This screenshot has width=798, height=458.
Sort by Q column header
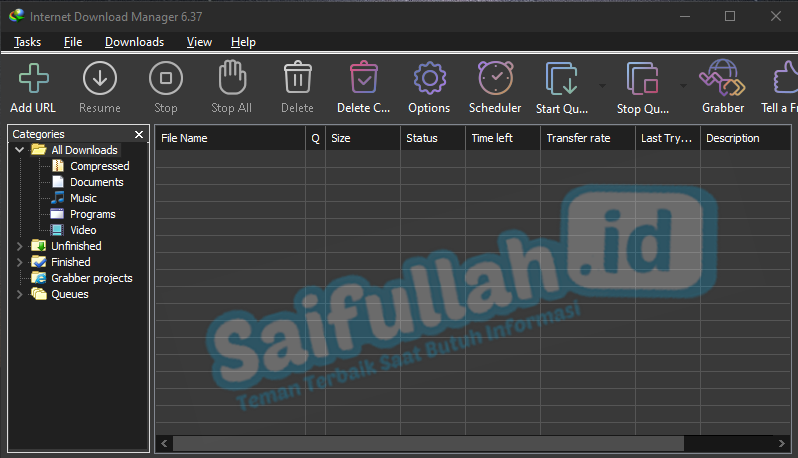pyautogui.click(x=316, y=138)
